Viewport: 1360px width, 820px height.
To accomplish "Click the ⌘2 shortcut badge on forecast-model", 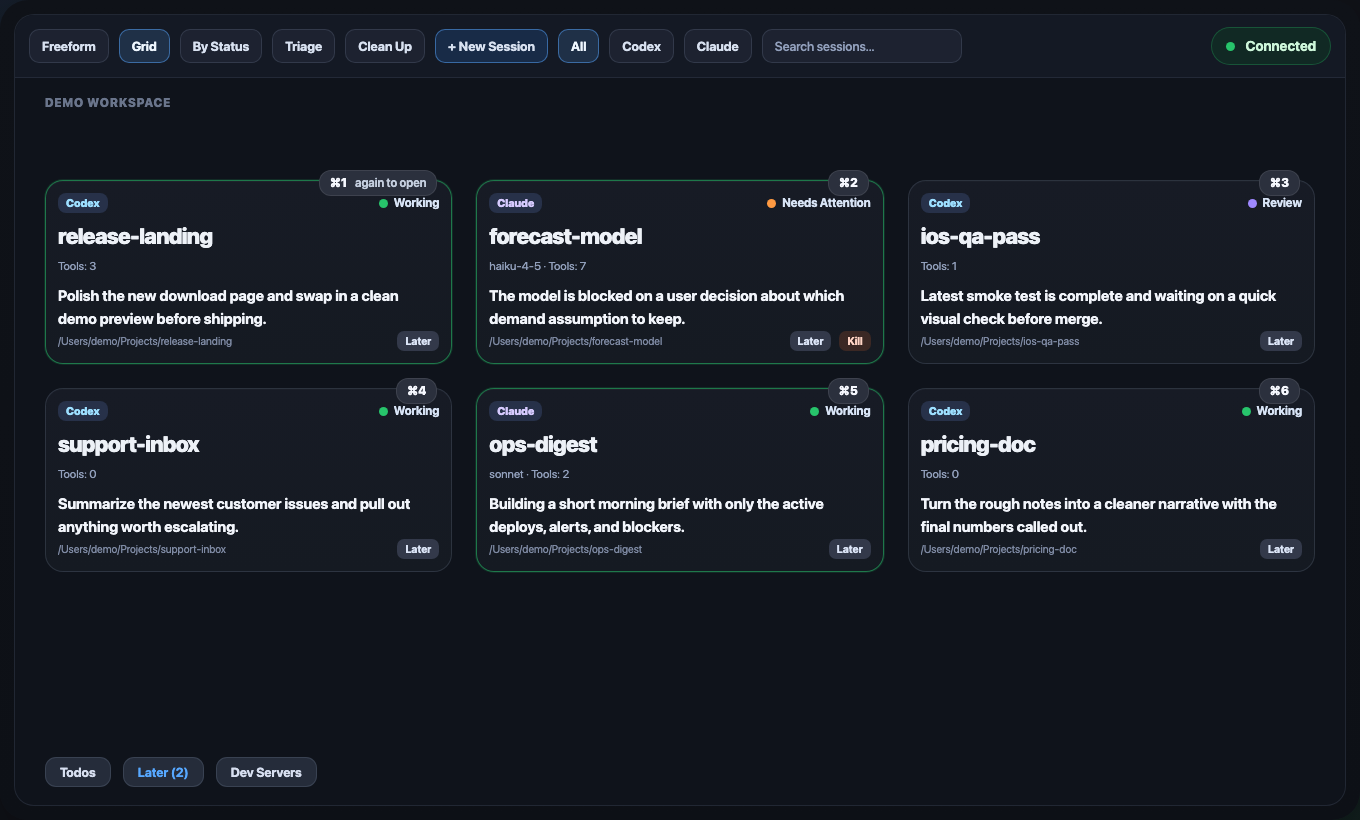I will 848,183.
